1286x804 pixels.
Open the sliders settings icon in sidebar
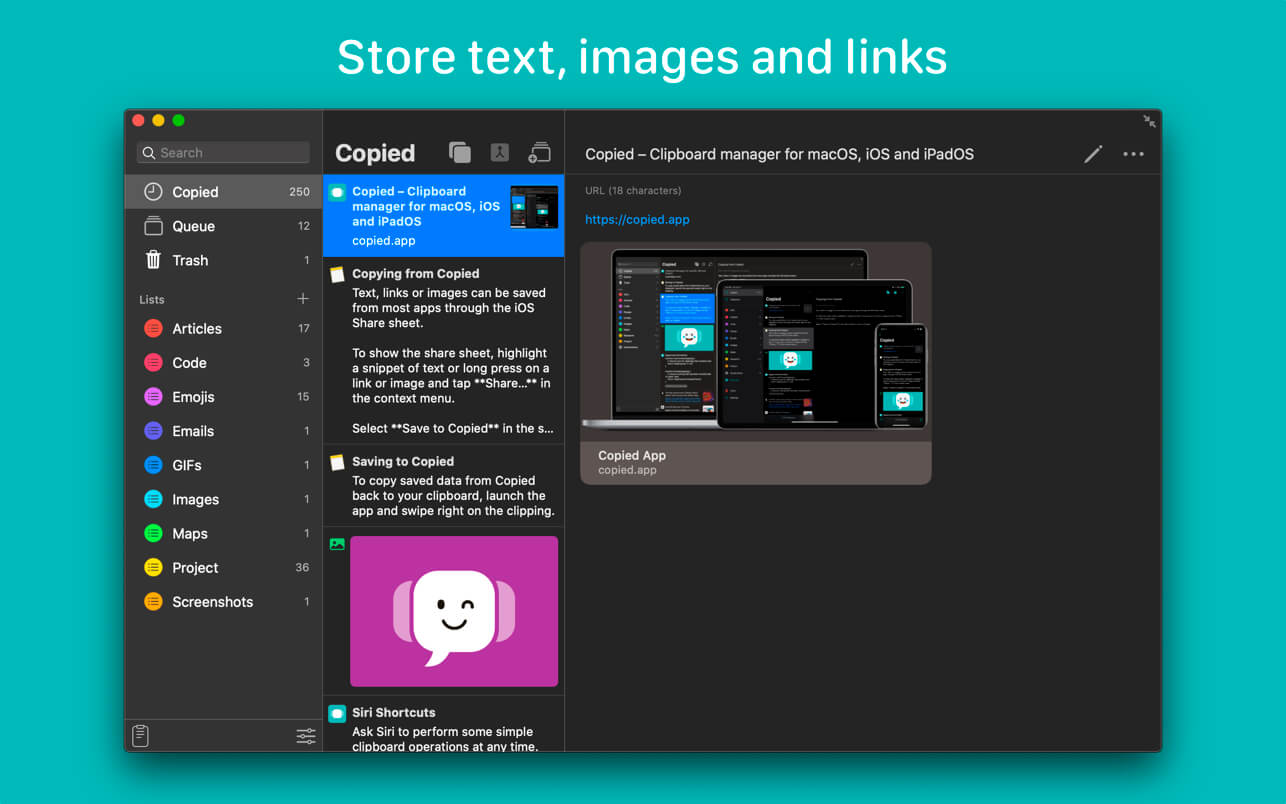point(306,736)
